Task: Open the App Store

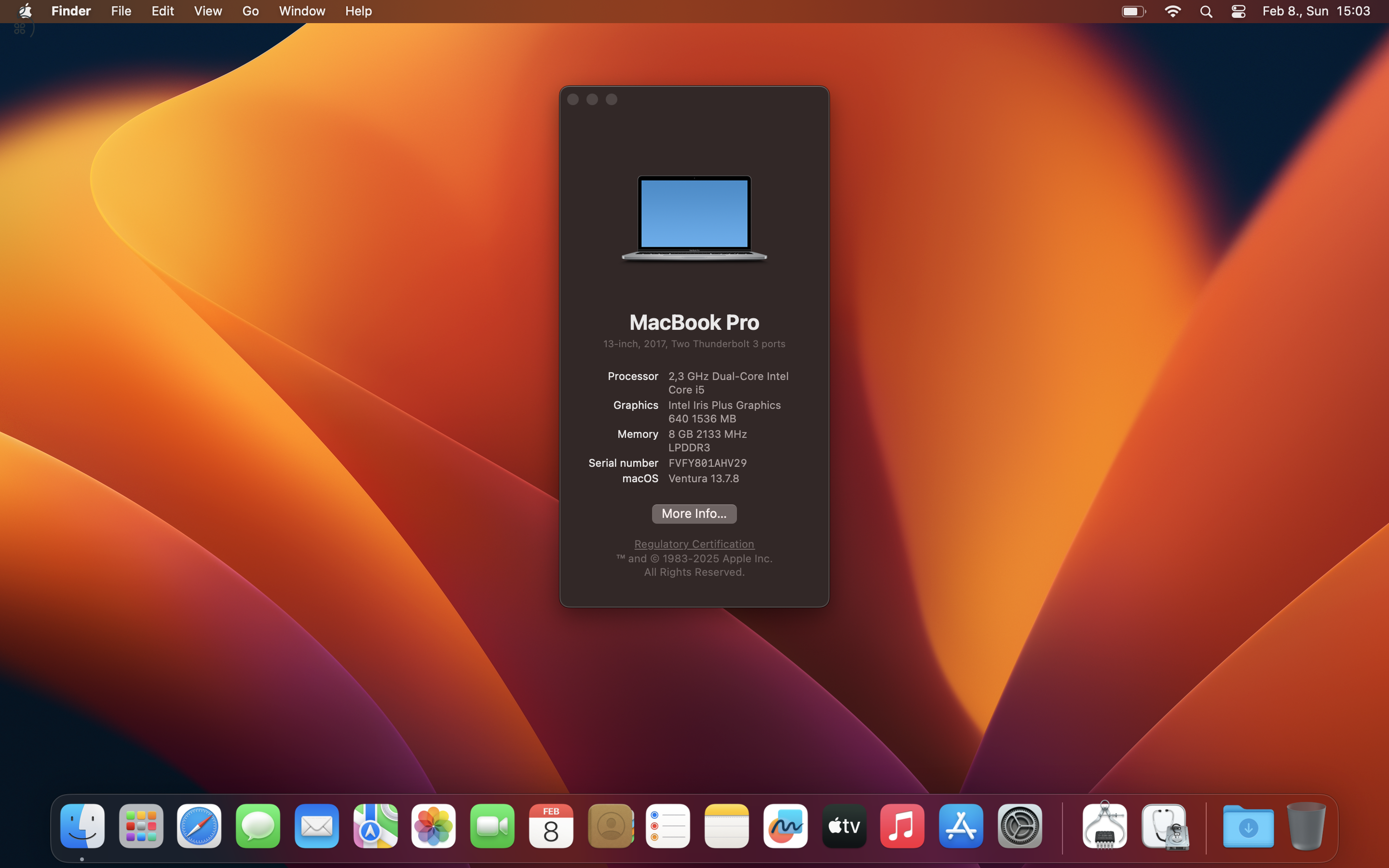Action: [960, 826]
